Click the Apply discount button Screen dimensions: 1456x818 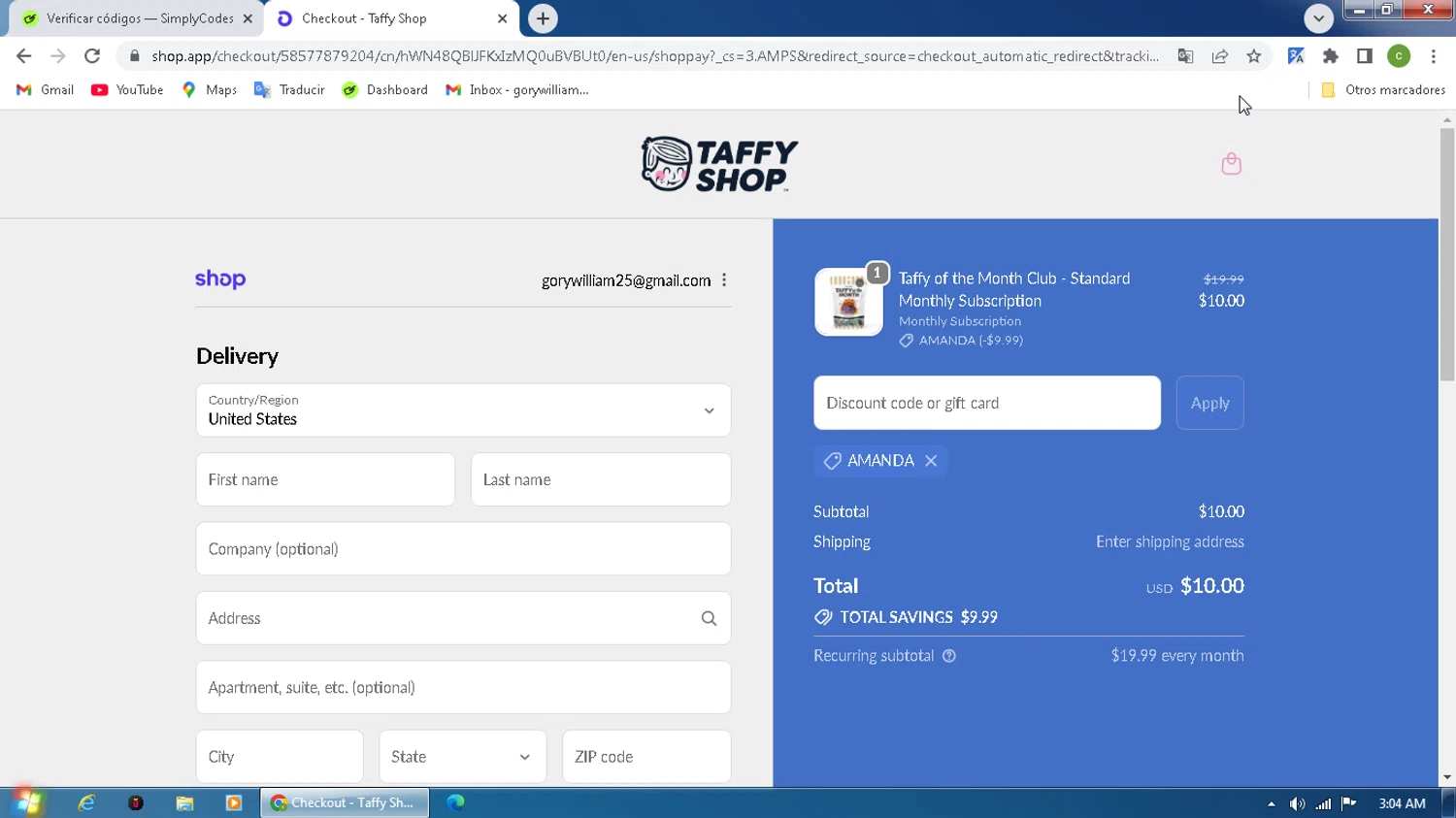pos(1209,403)
